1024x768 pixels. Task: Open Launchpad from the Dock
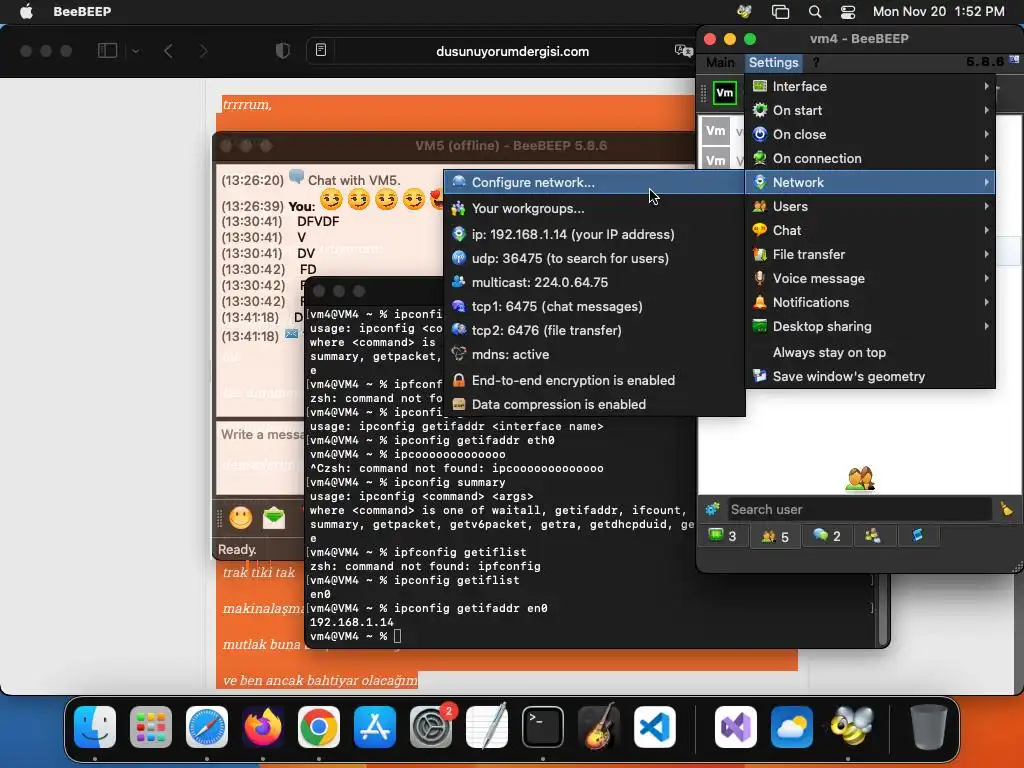click(151, 726)
